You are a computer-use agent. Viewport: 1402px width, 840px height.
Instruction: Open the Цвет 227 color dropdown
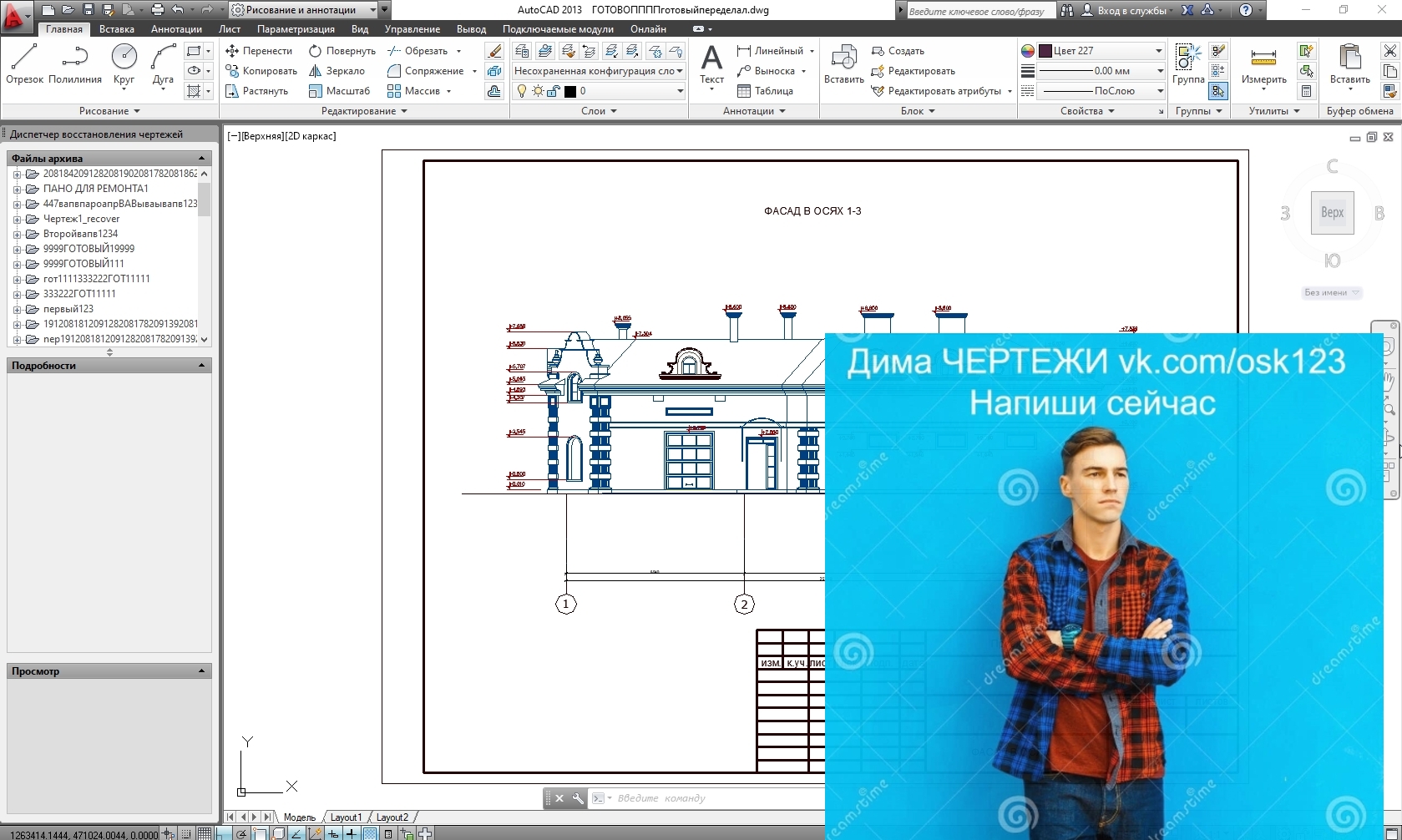(1101, 51)
